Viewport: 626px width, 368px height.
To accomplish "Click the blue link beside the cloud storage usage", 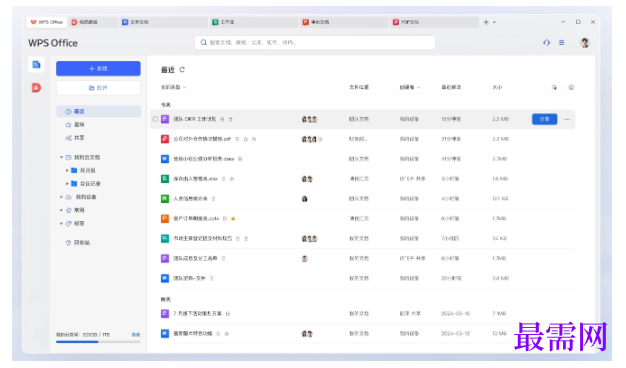I will tap(136, 334).
